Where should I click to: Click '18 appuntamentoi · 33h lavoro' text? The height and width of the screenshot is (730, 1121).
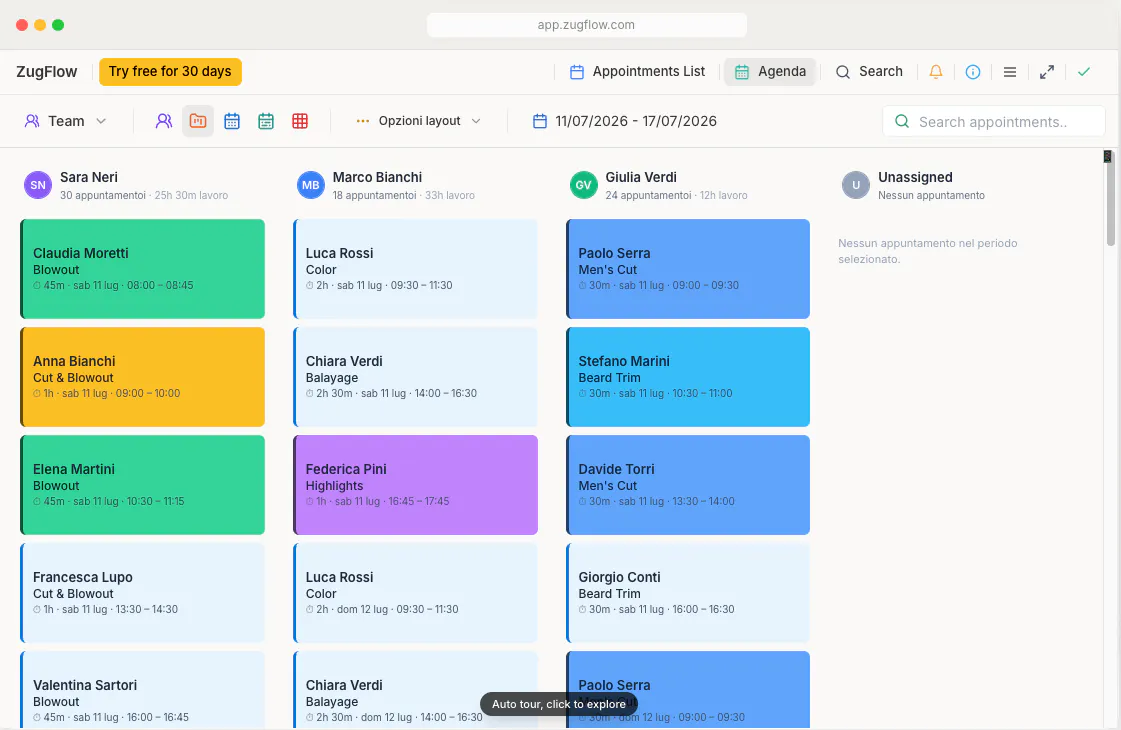click(403, 195)
